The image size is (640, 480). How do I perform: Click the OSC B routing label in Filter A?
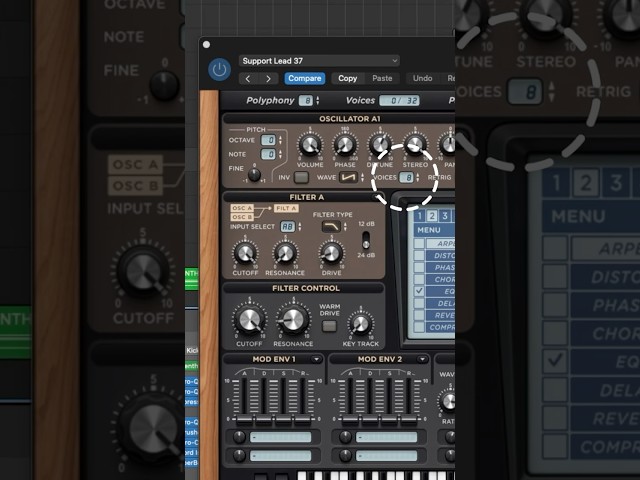pos(242,217)
